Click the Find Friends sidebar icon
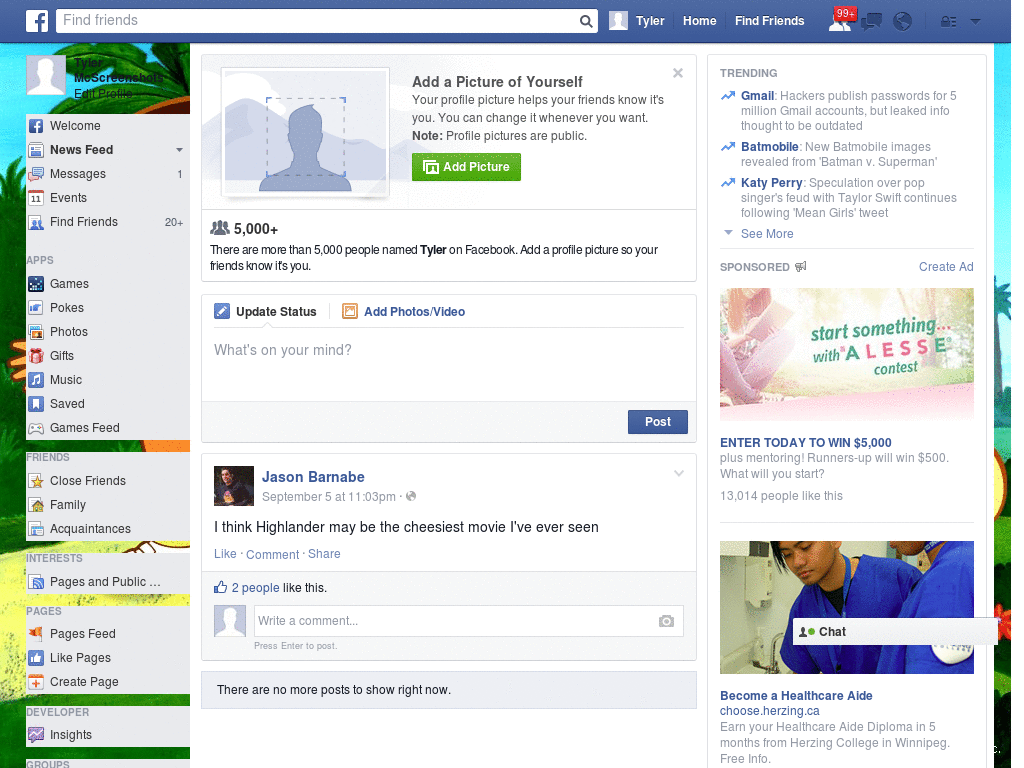Screen dimensions: 1024x768 [37, 222]
